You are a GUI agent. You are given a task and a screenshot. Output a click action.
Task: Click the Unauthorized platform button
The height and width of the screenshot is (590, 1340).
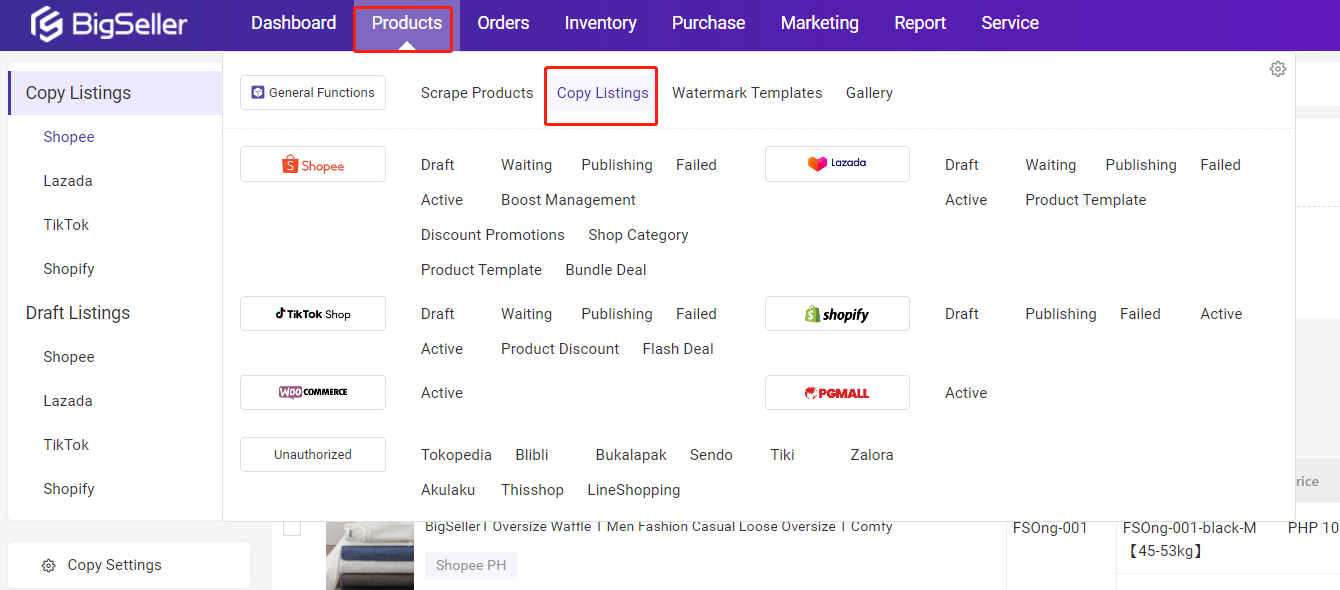pyautogui.click(x=312, y=454)
